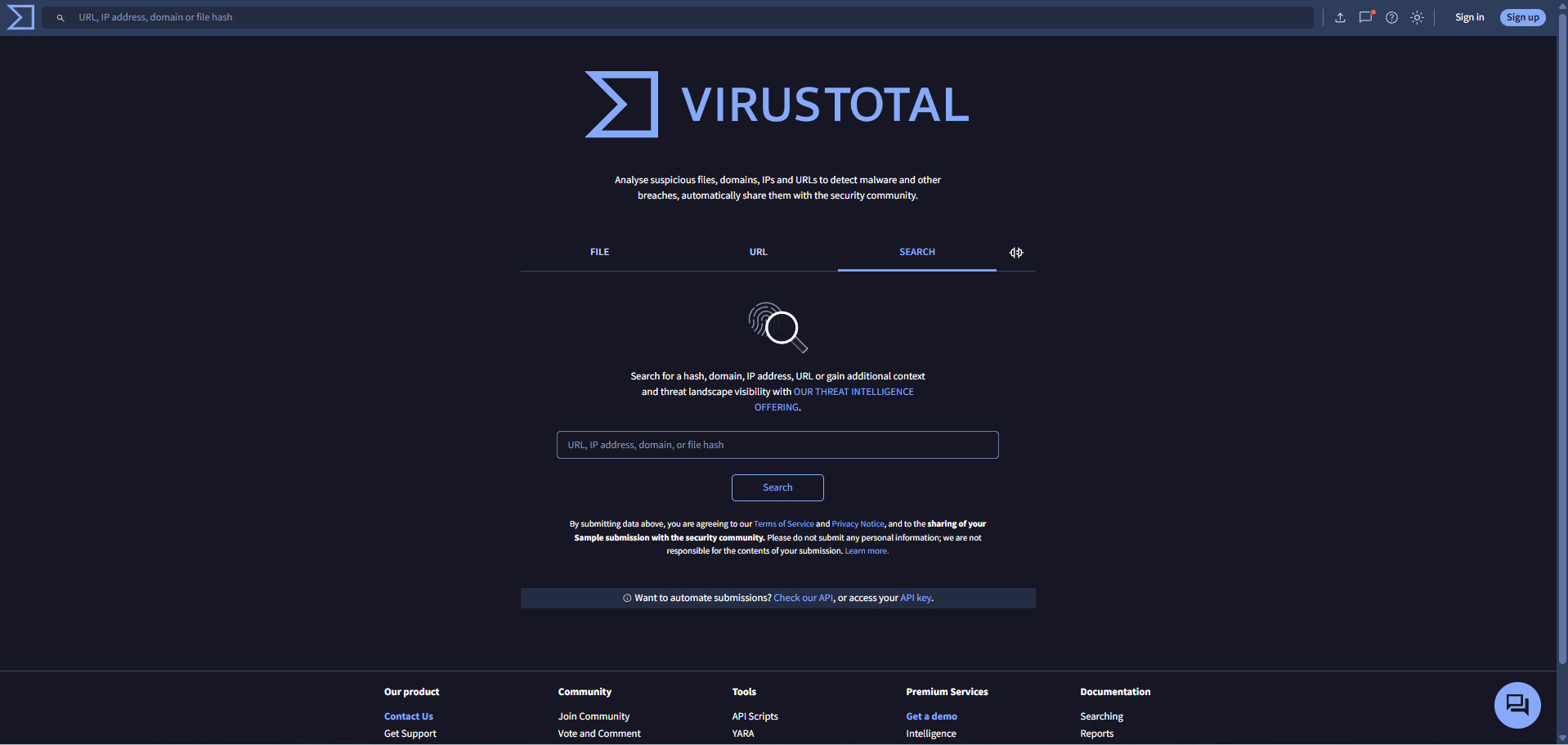Open the Terms of Service link

coord(784,524)
